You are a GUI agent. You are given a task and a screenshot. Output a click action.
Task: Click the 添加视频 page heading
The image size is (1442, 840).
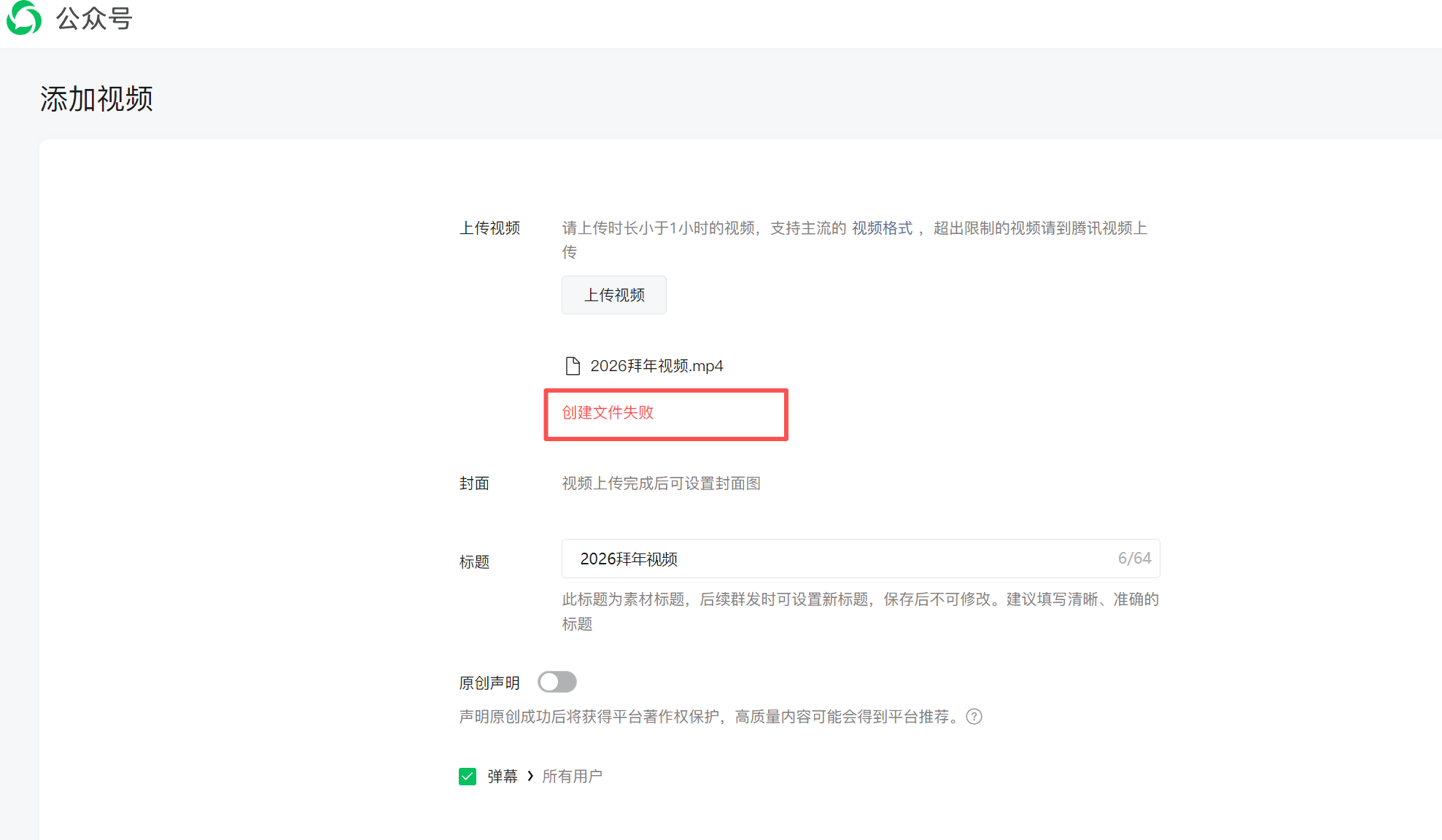(96, 99)
